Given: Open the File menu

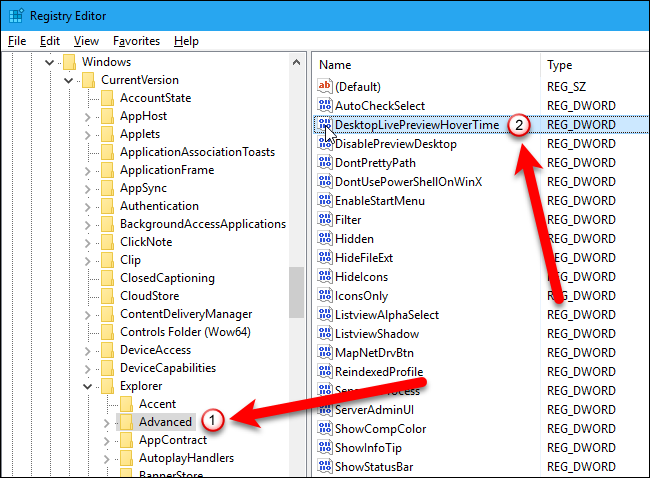Looking at the screenshot, I should click(x=17, y=41).
